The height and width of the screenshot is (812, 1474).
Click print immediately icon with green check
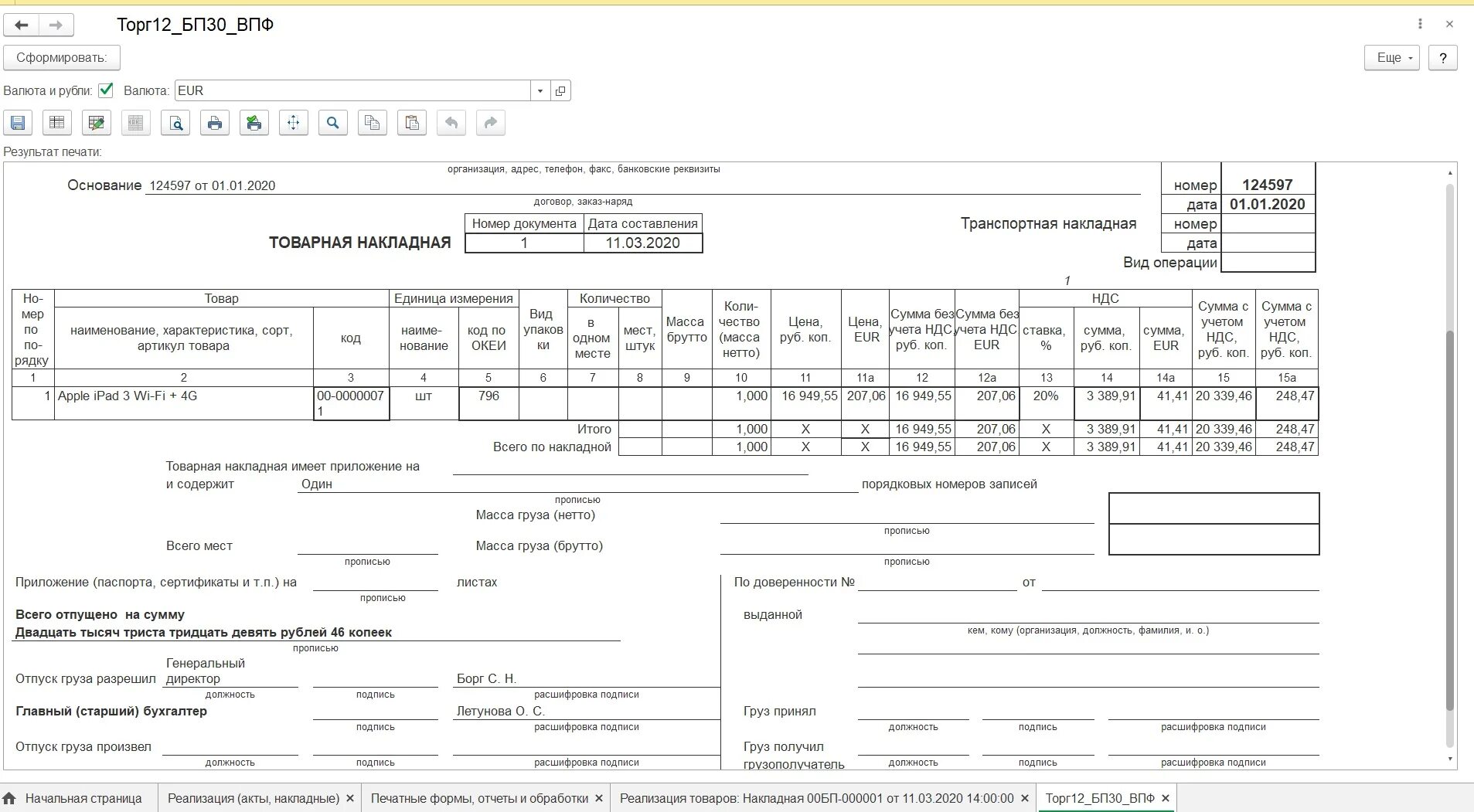point(254,123)
